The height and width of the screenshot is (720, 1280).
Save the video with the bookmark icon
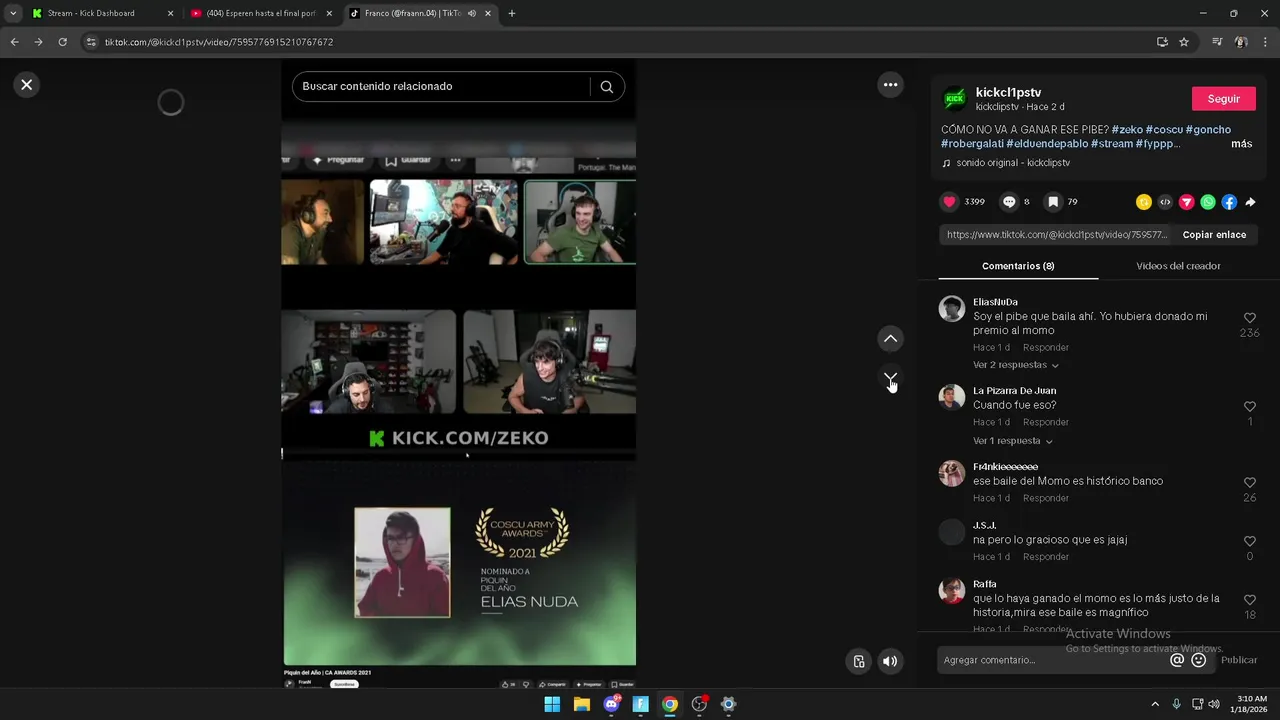point(1053,202)
